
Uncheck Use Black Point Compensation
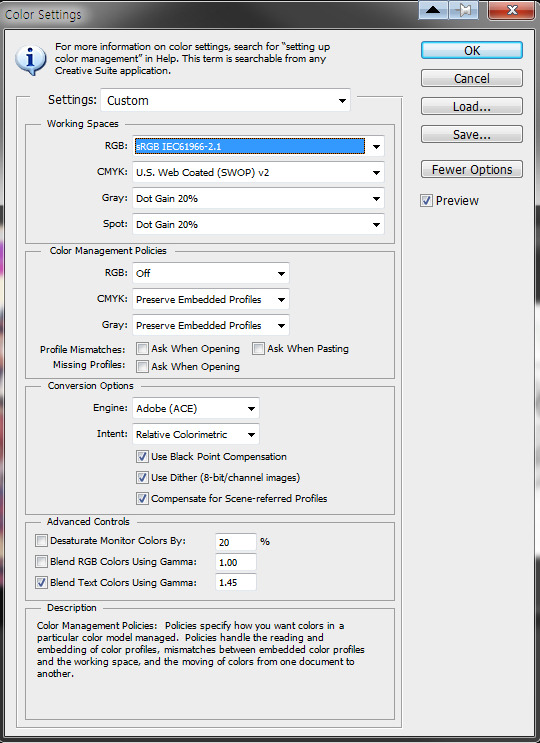[142, 457]
